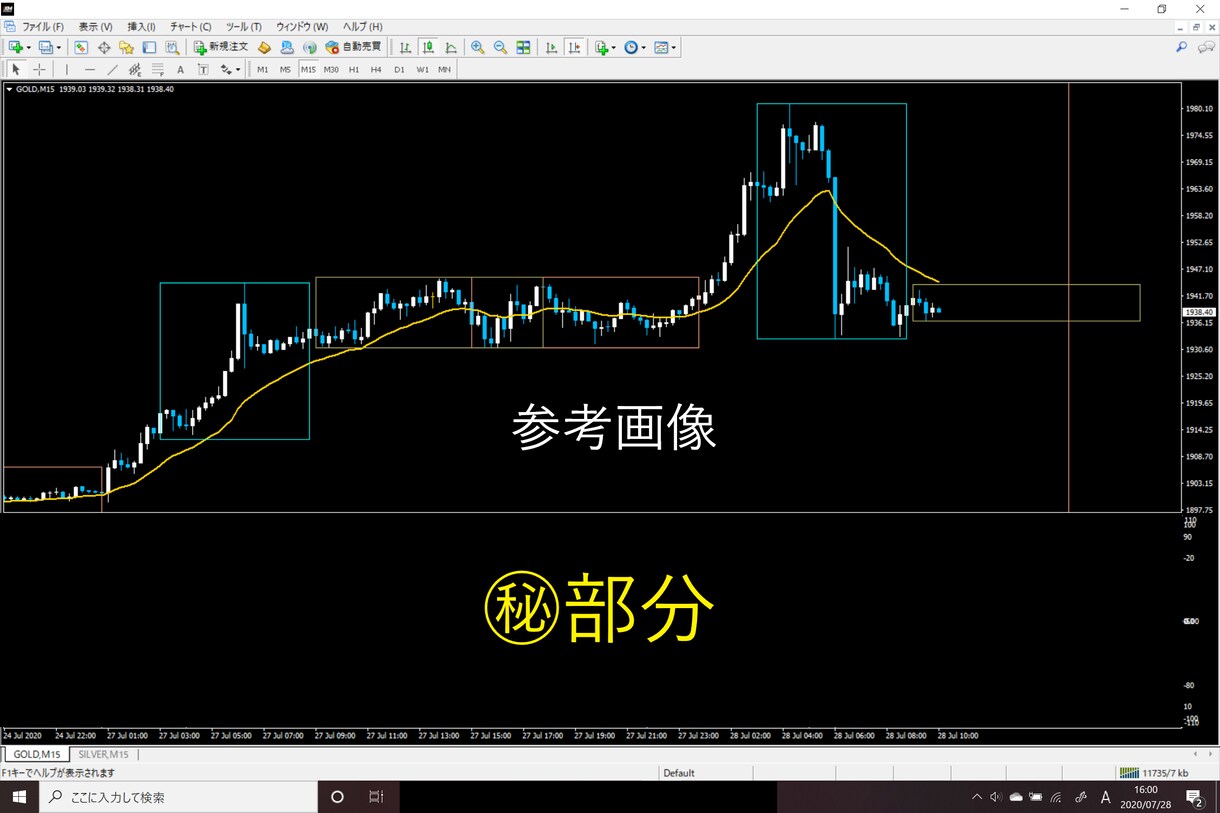The image size is (1220, 813).
Task: Click the Windows taskbar search box
Action: coord(179,797)
